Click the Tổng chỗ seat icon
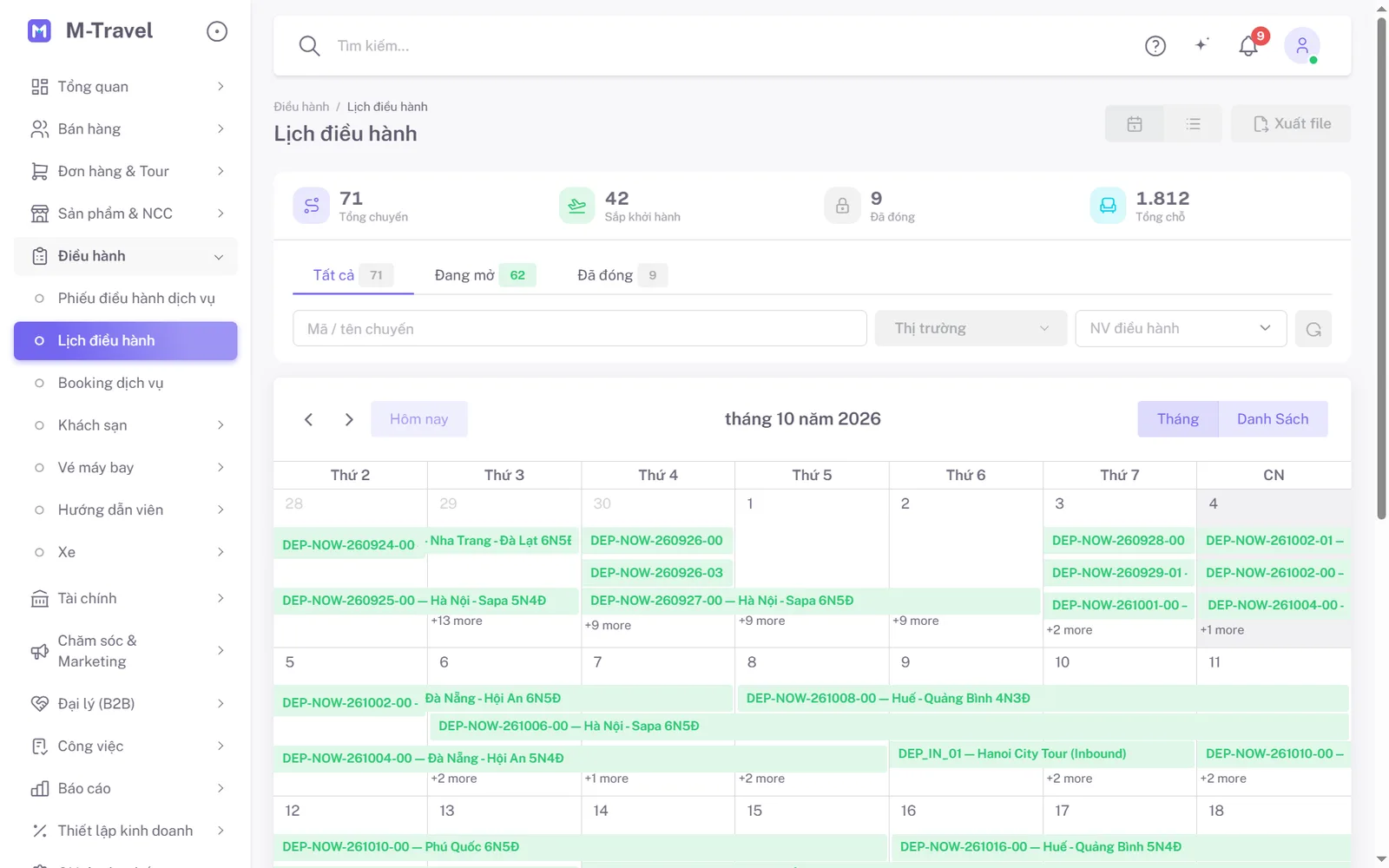Viewport: 1389px width, 868px height. point(1108,206)
